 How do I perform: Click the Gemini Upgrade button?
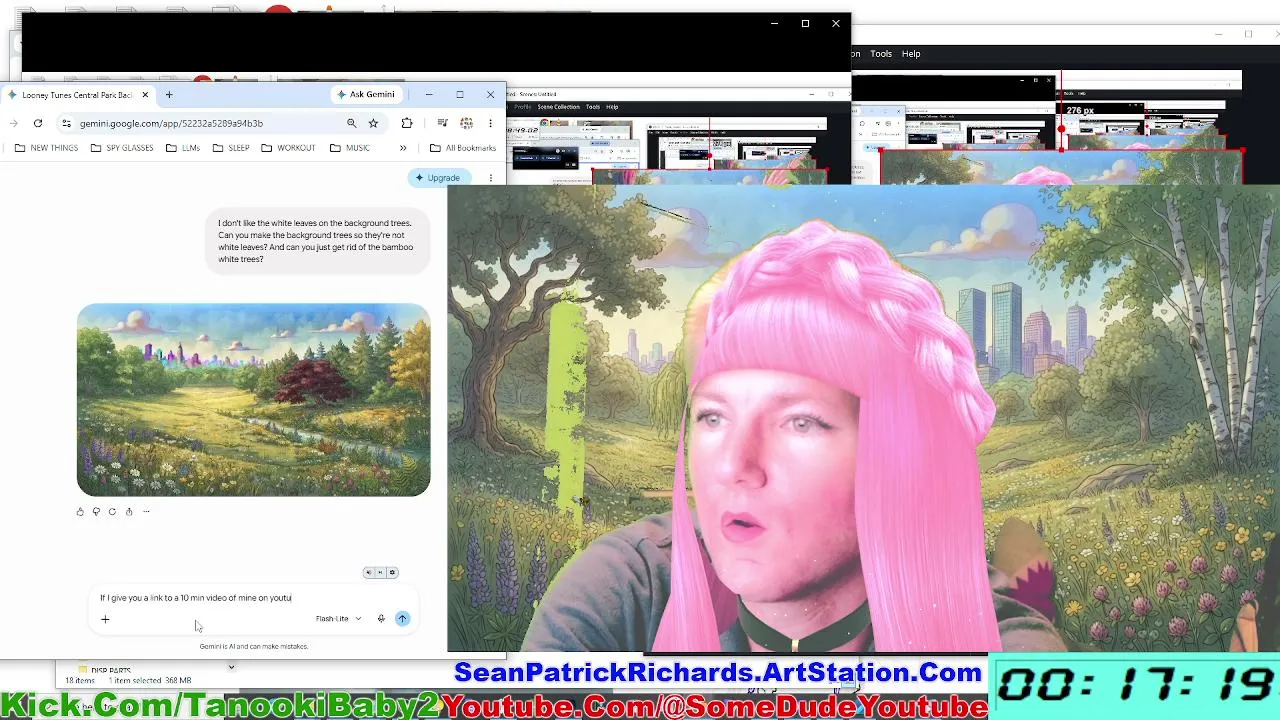(438, 178)
